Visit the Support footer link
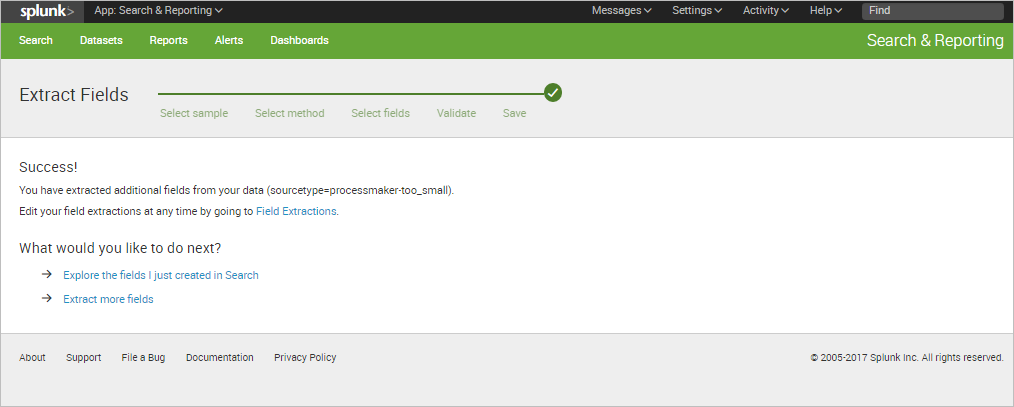 pos(83,357)
